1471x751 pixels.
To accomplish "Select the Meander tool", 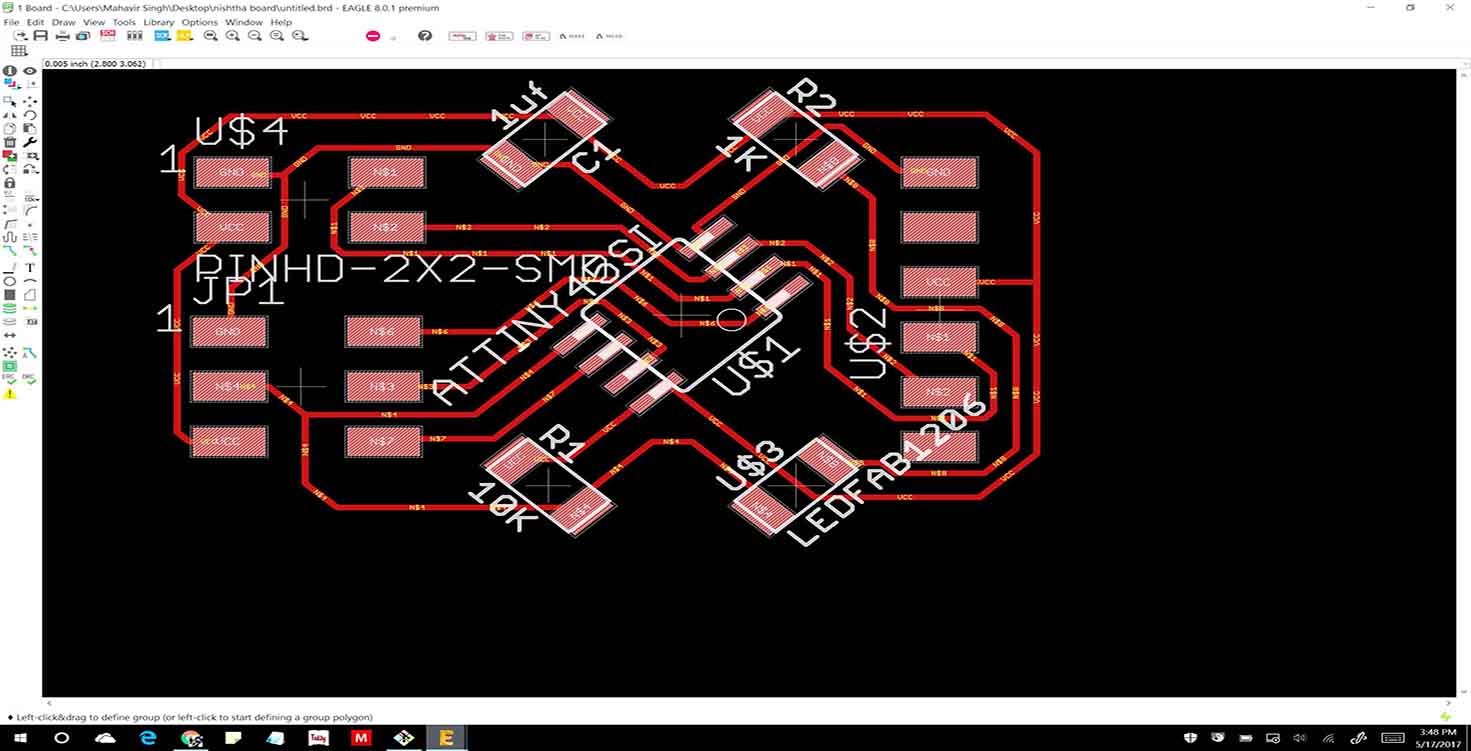I will (x=10, y=238).
